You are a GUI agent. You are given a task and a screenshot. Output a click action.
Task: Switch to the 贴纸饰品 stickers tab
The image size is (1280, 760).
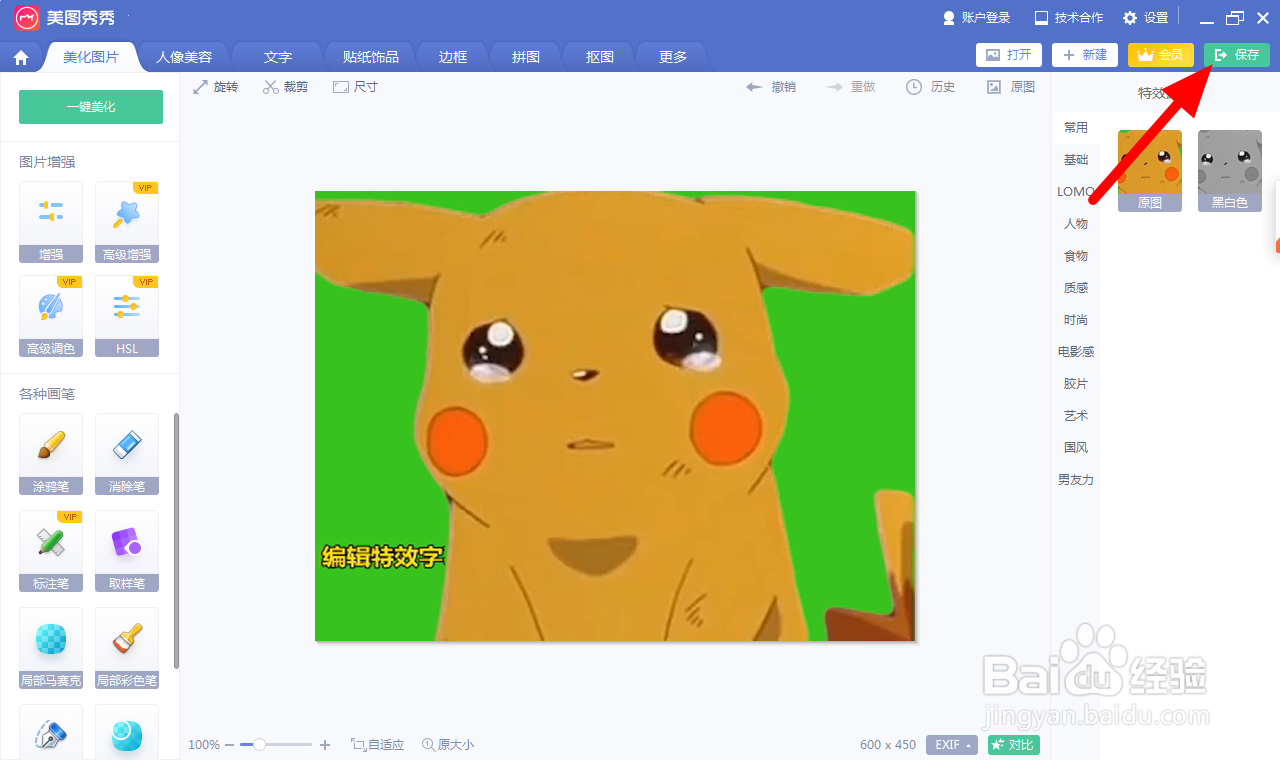click(x=369, y=57)
